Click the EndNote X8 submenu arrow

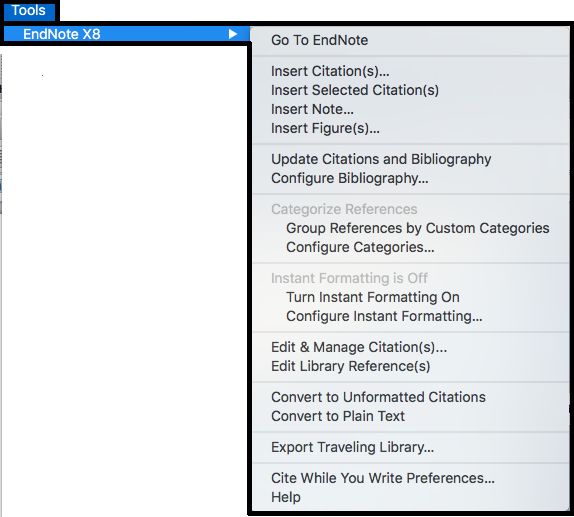[x=232, y=34]
